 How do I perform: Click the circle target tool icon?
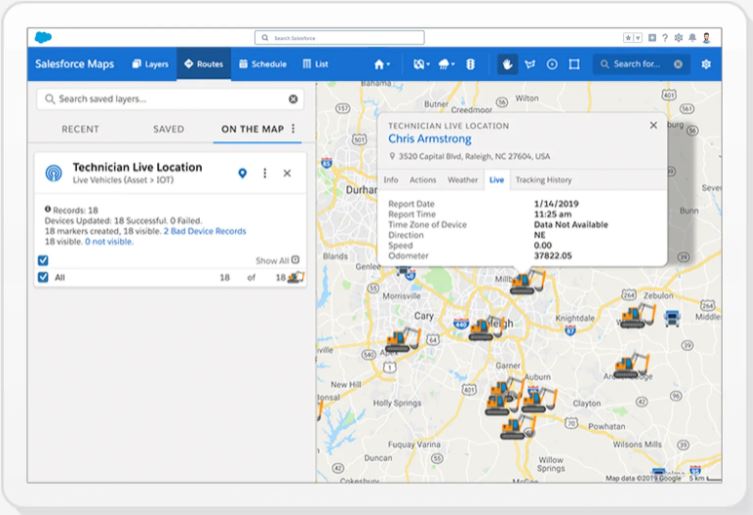pyautogui.click(x=552, y=64)
